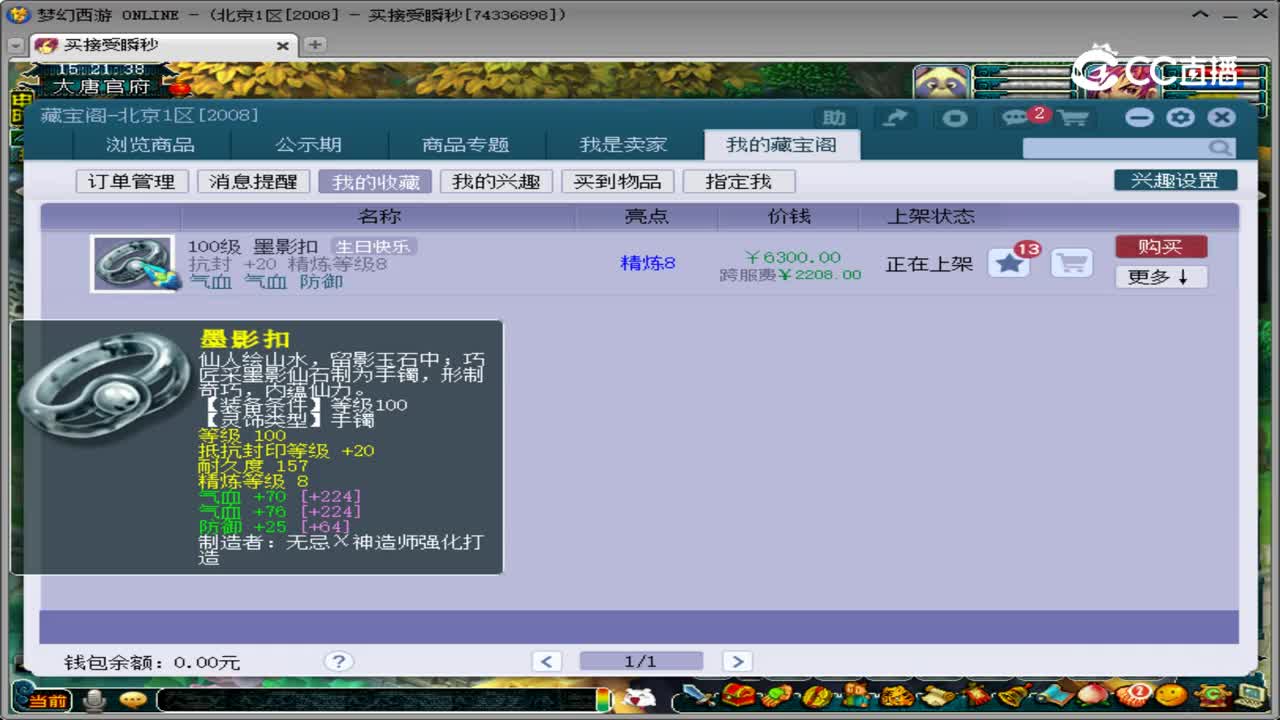Minimize the 藏宝阁 panel
This screenshot has height=720, width=1280.
[x=1139, y=117]
